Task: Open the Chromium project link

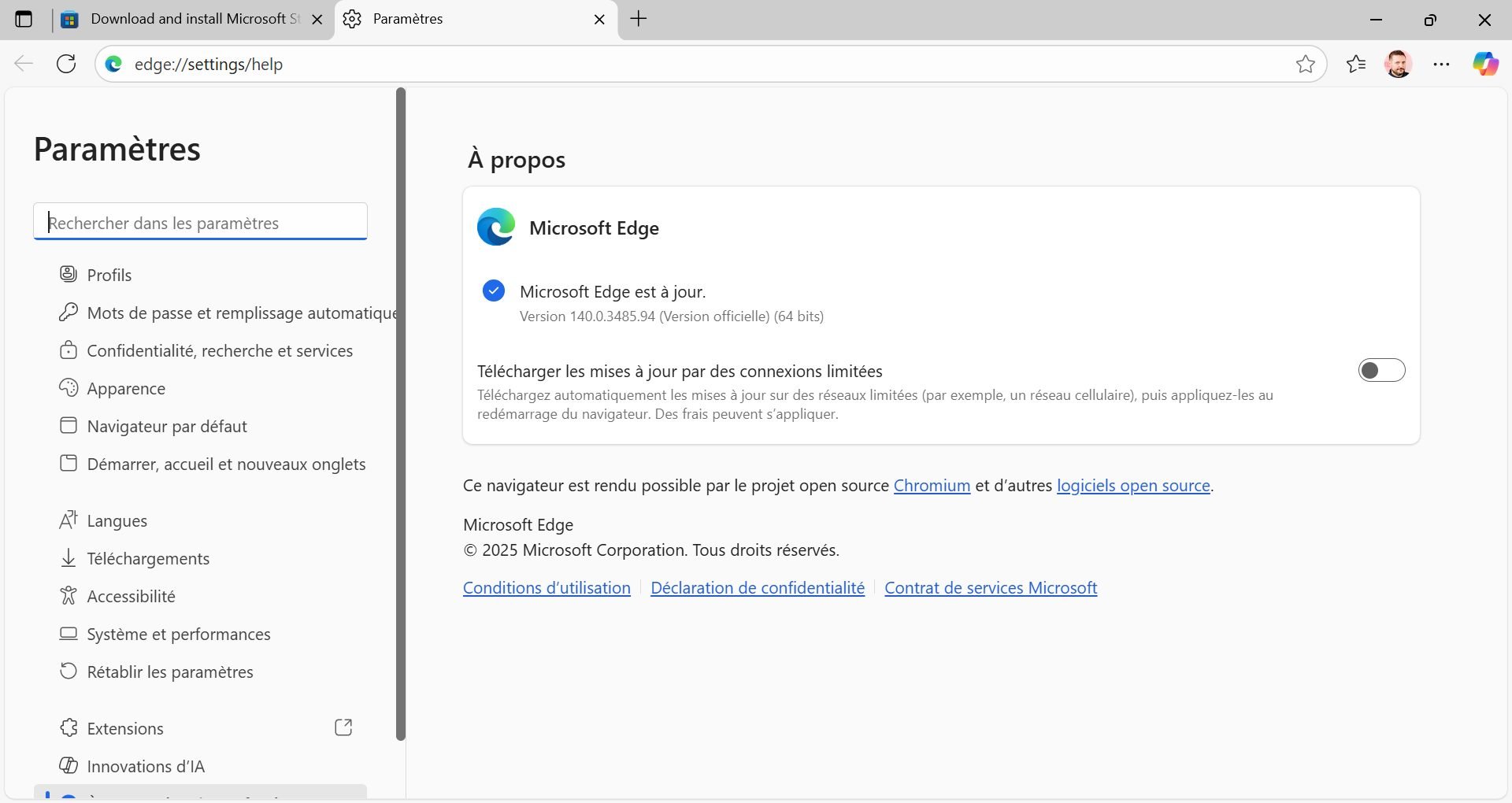Action: (932, 486)
